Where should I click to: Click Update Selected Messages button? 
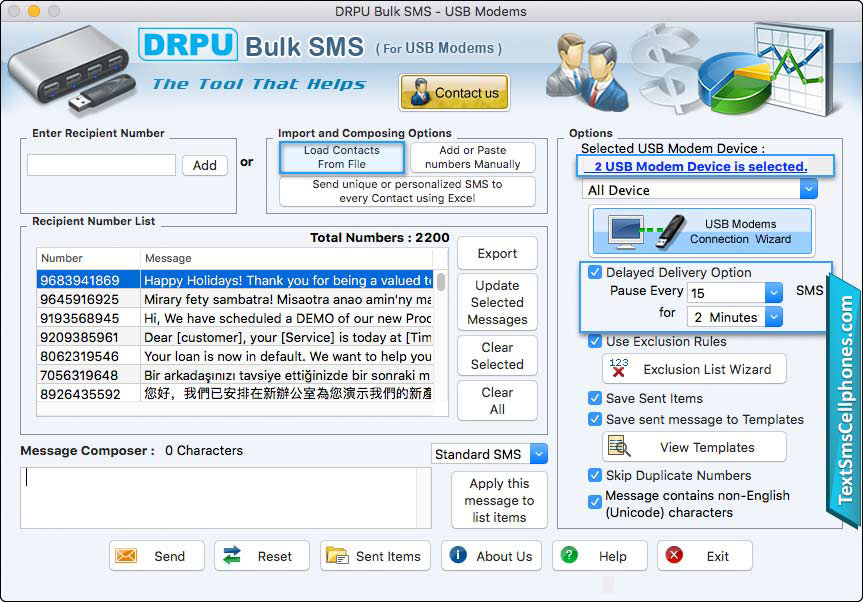497,302
